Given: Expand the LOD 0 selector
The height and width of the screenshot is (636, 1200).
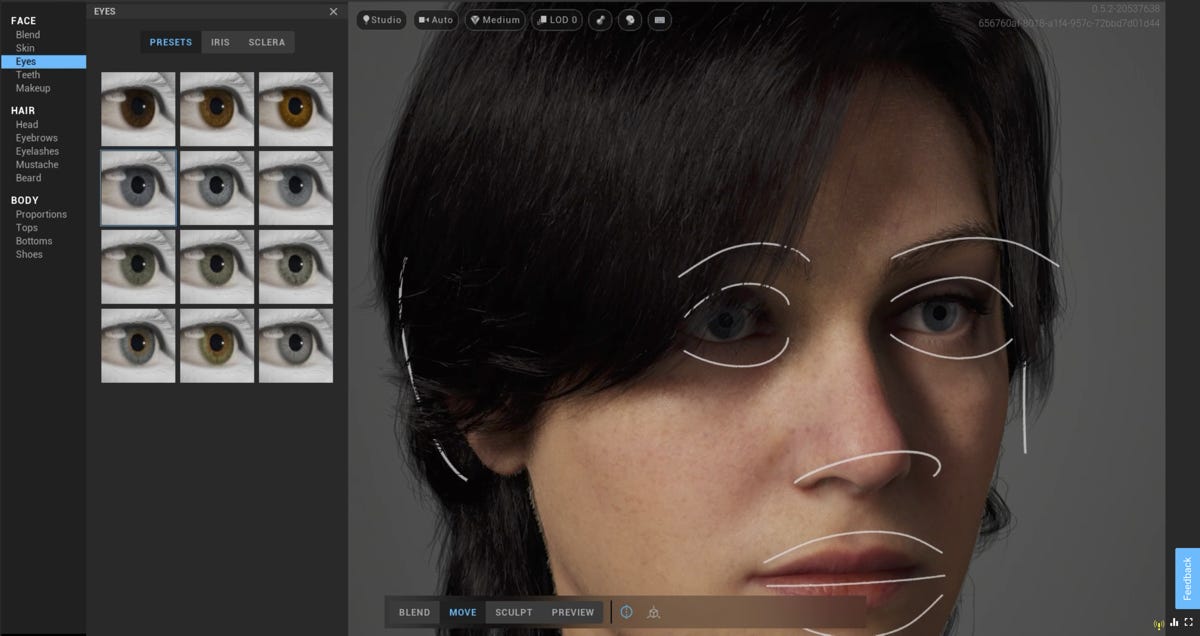Looking at the screenshot, I should click(557, 20).
